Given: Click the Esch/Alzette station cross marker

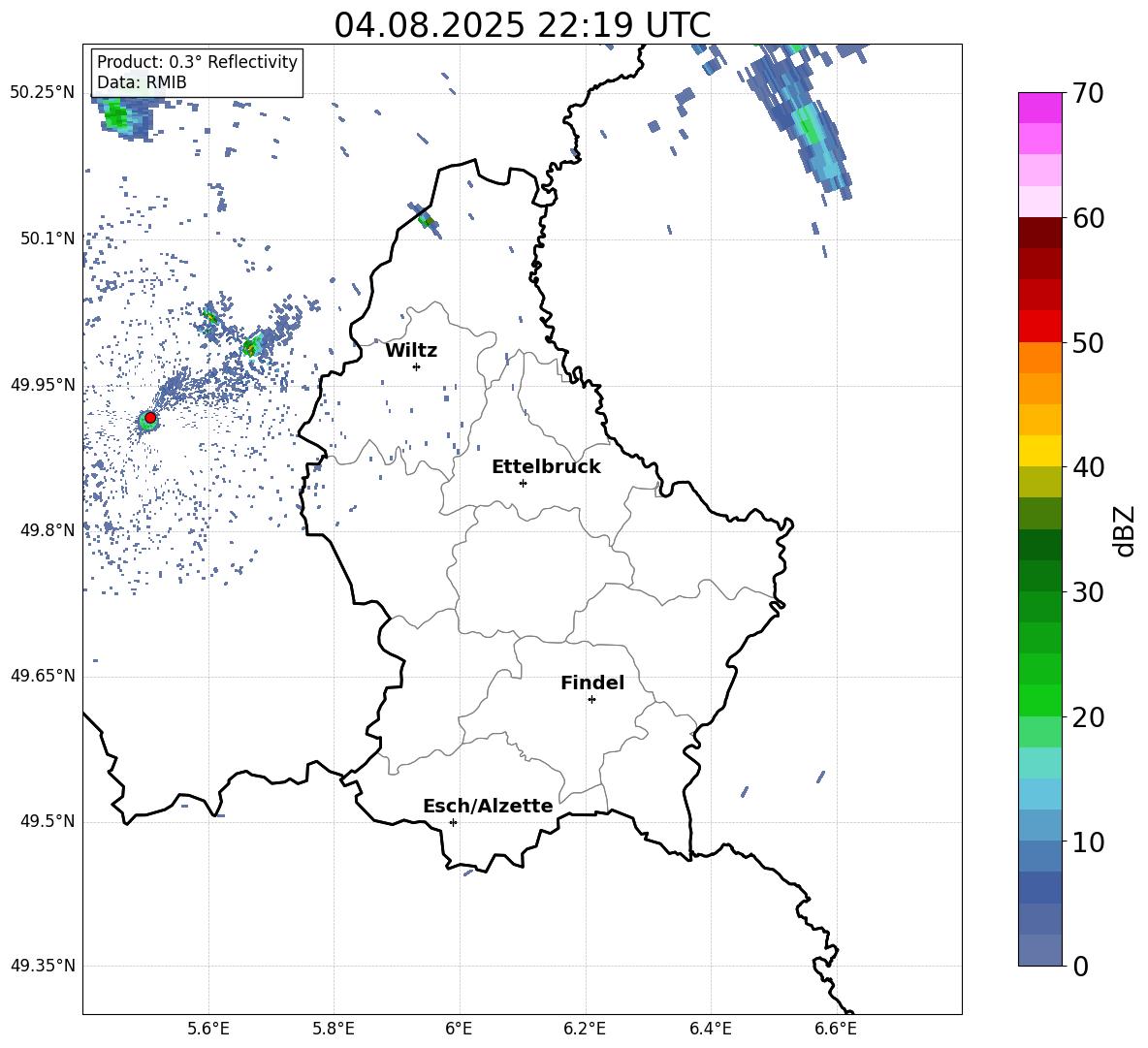Looking at the screenshot, I should tap(453, 822).
